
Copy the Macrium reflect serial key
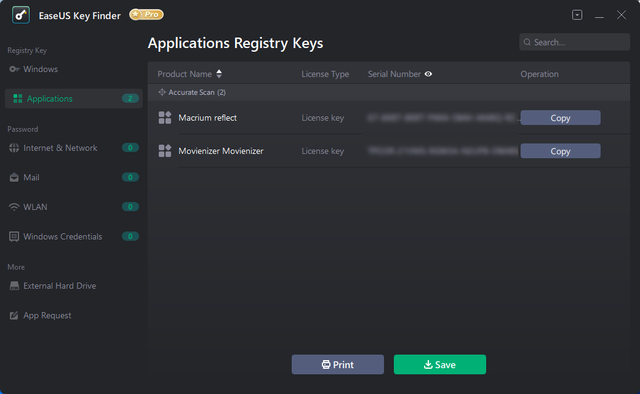tap(560, 118)
